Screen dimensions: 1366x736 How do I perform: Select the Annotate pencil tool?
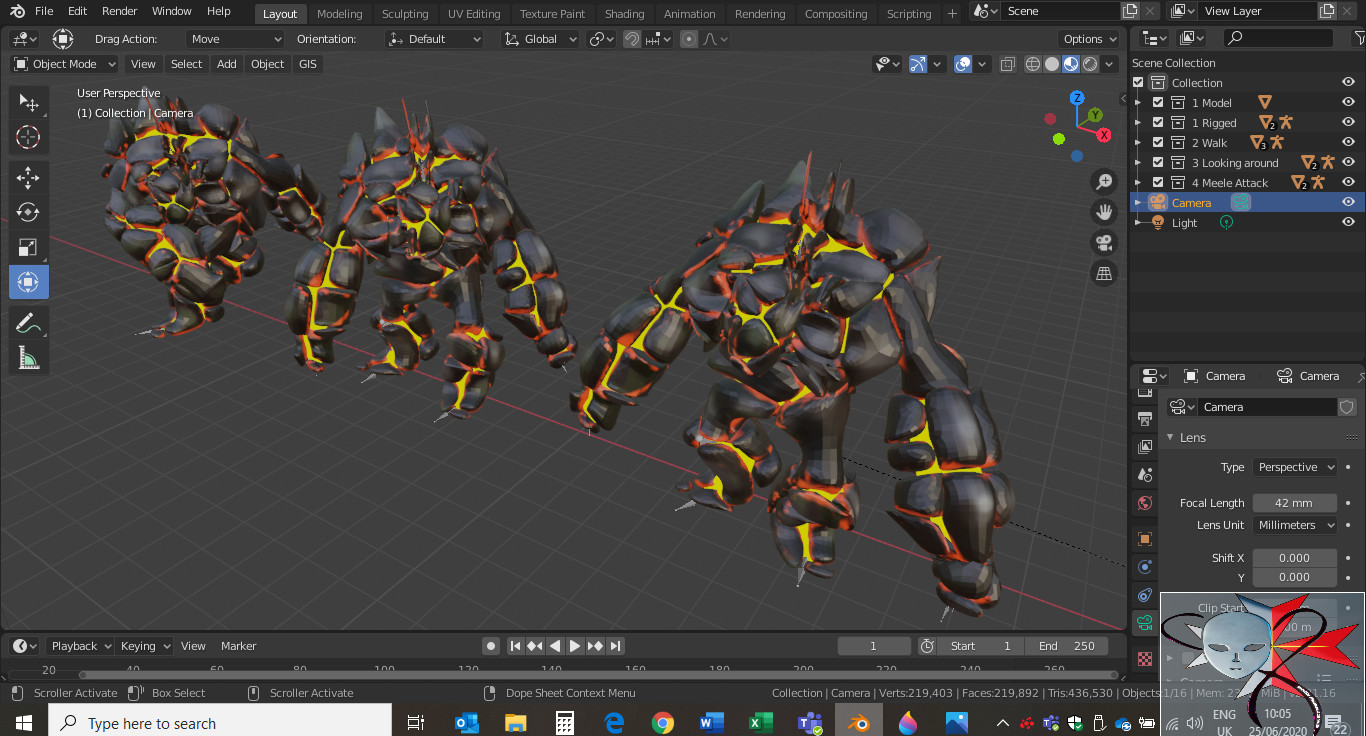(x=28, y=323)
